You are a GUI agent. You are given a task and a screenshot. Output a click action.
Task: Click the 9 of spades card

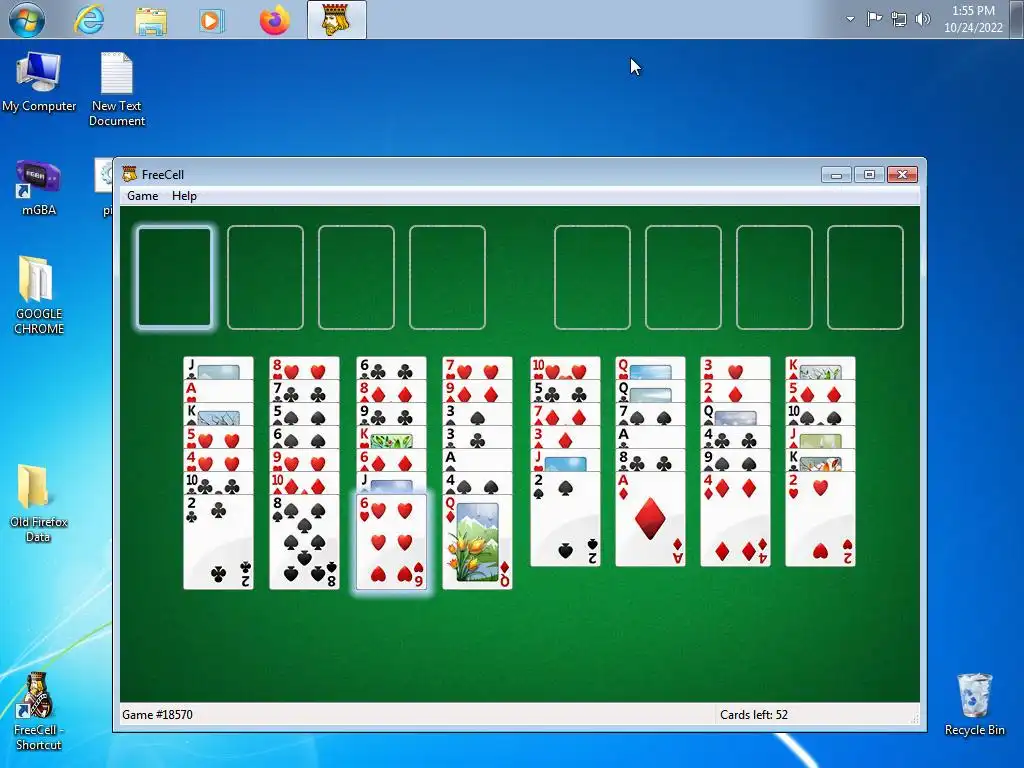(735, 460)
